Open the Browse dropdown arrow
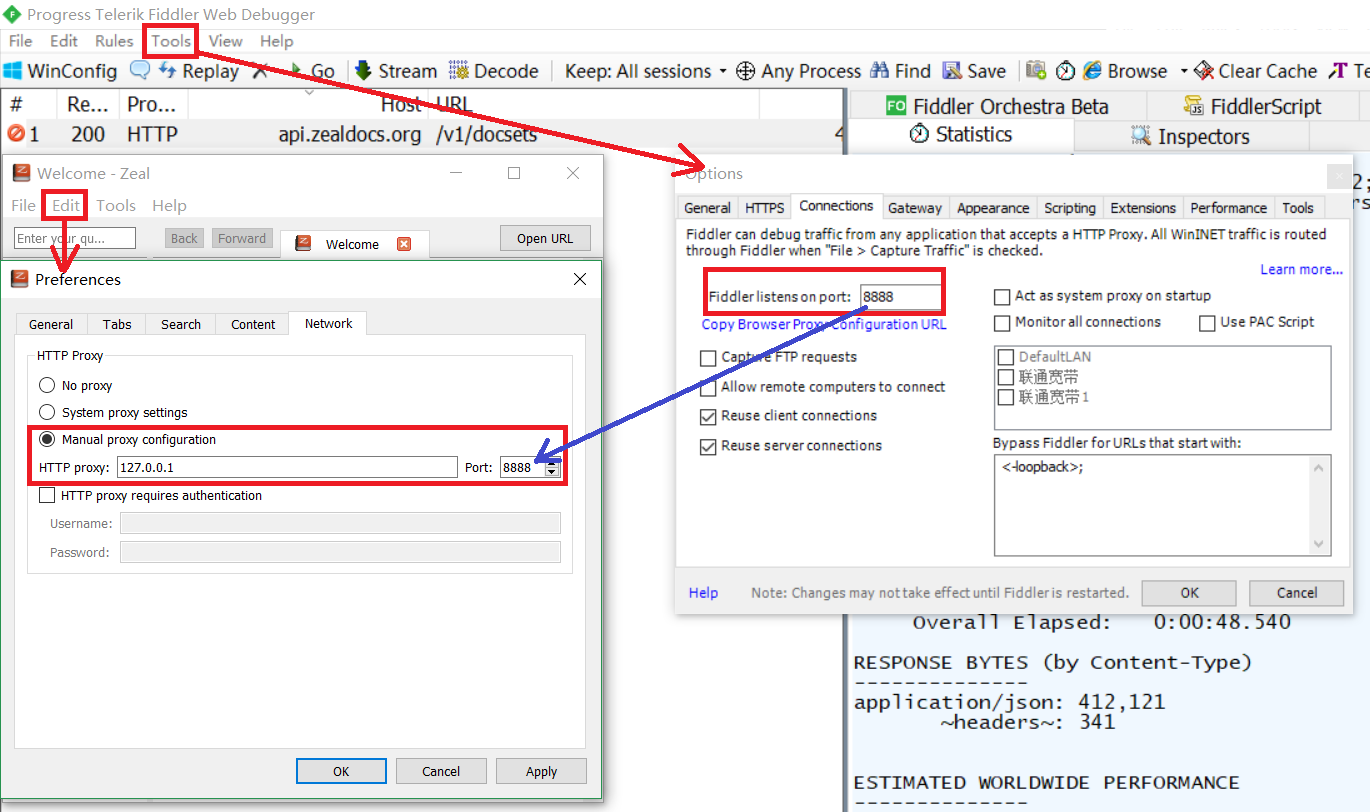 [x=1184, y=71]
